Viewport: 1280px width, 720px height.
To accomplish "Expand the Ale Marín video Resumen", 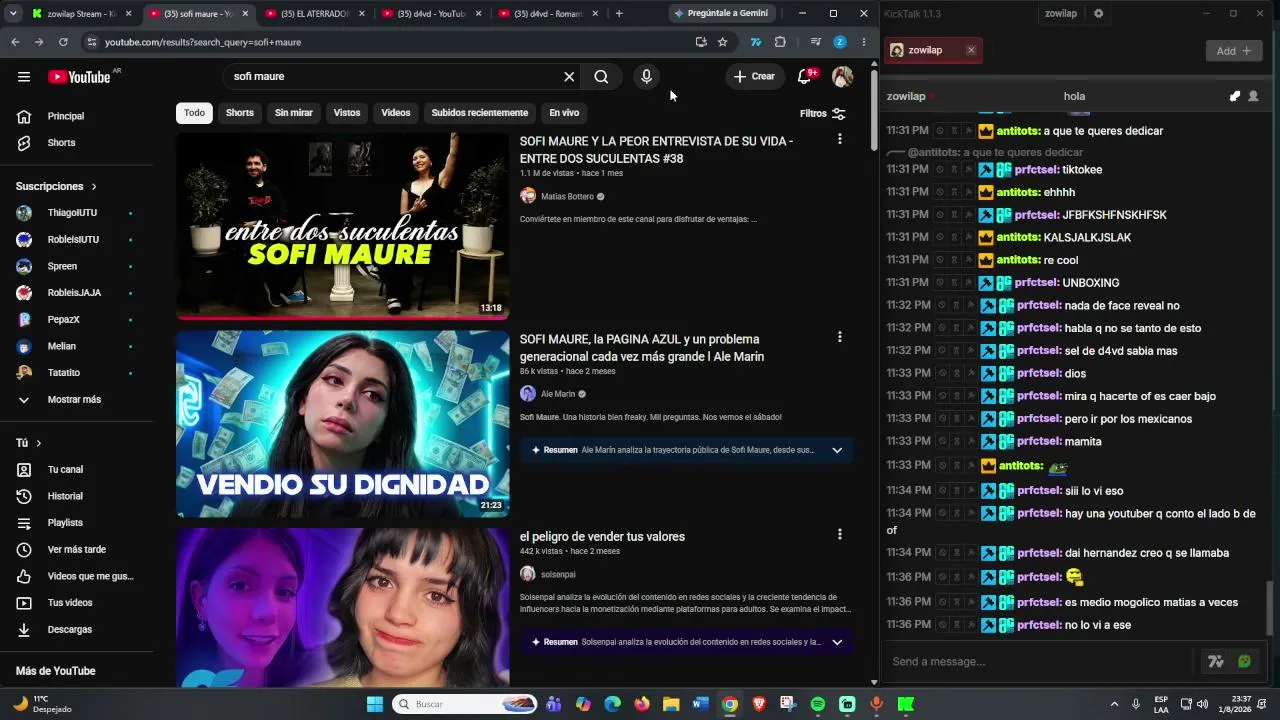I will click(x=837, y=450).
